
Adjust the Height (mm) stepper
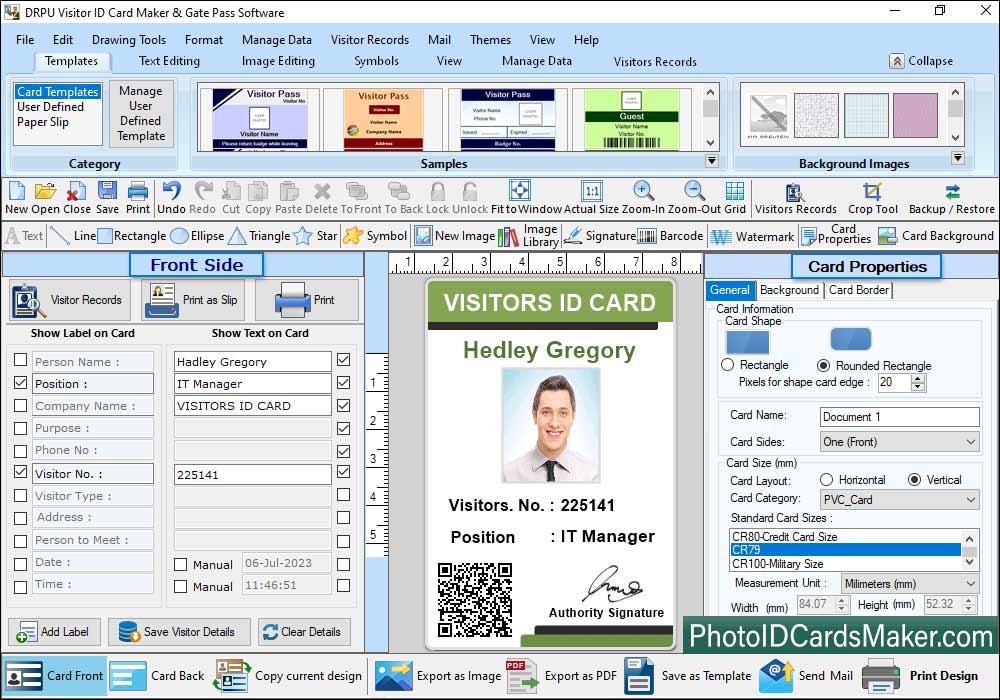(969, 604)
